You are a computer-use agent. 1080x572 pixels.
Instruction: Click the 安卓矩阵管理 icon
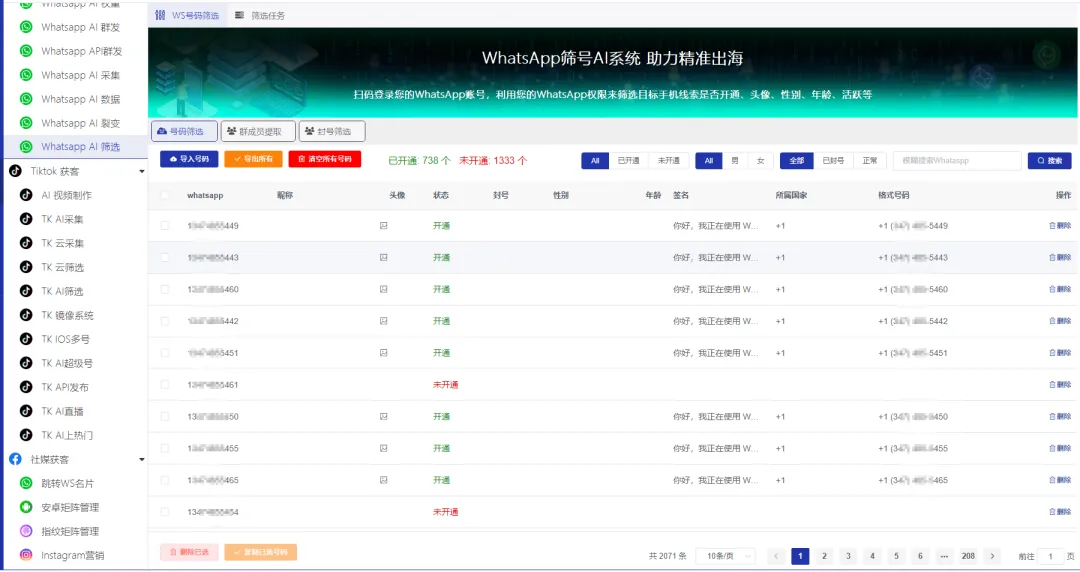(x=26, y=507)
